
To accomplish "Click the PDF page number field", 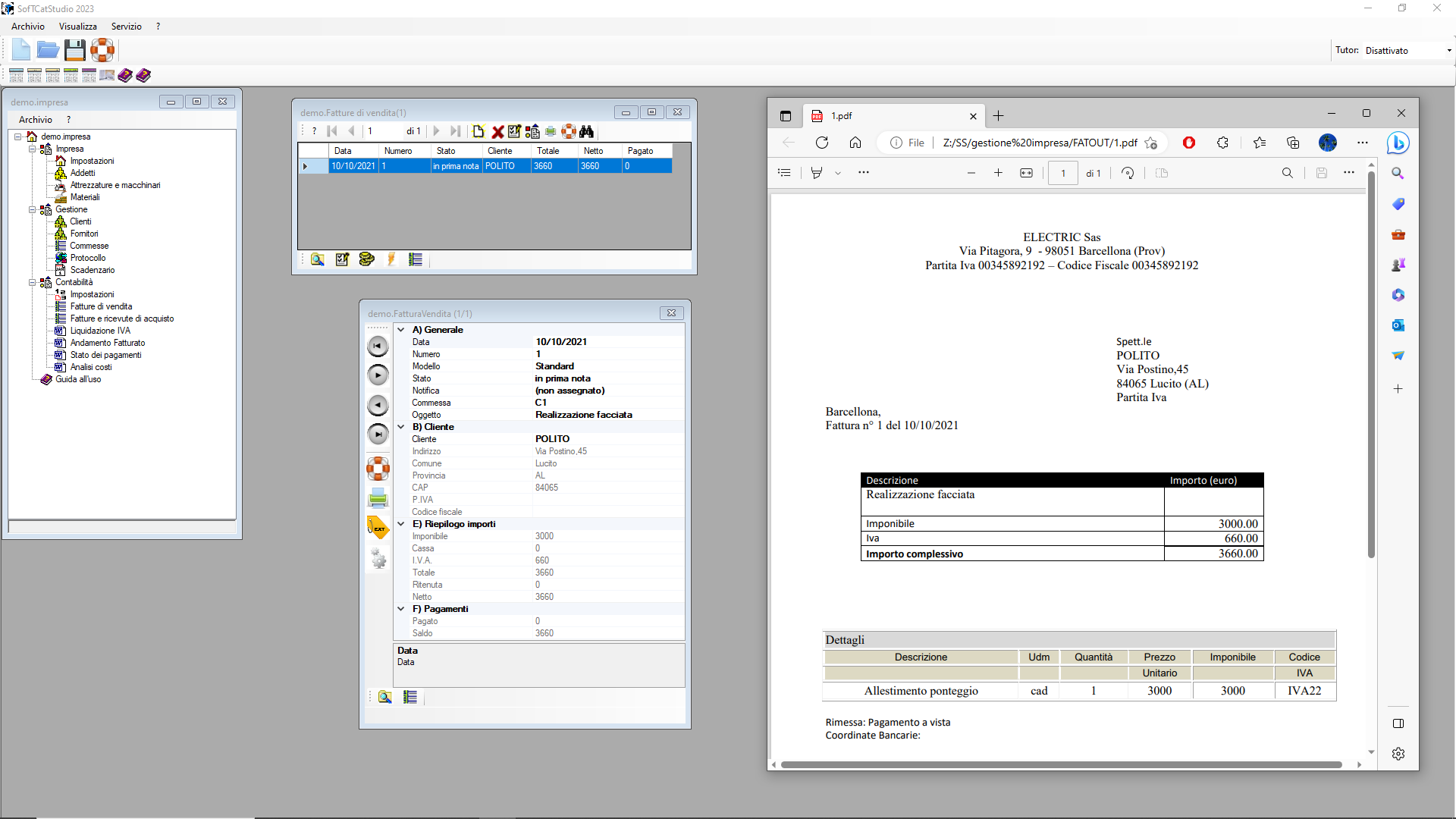I will point(1062,174).
